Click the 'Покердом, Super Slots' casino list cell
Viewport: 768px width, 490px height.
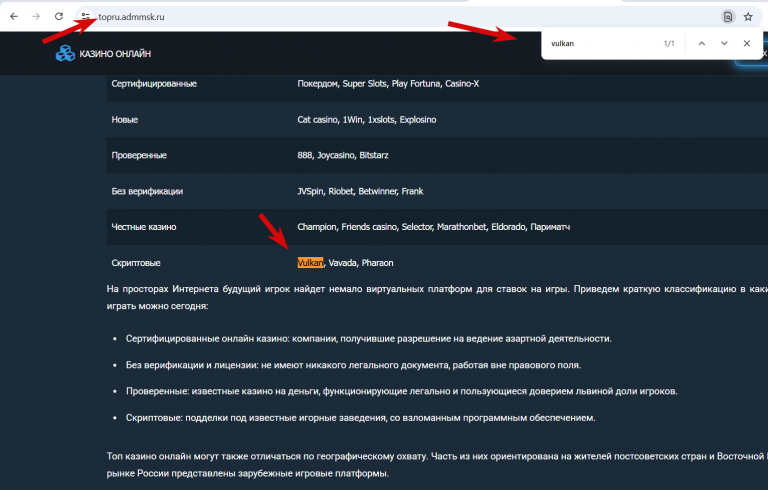point(388,84)
